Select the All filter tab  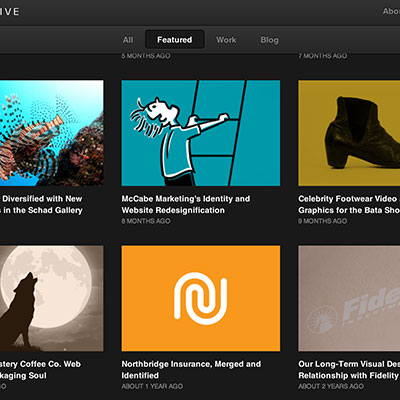pos(128,40)
